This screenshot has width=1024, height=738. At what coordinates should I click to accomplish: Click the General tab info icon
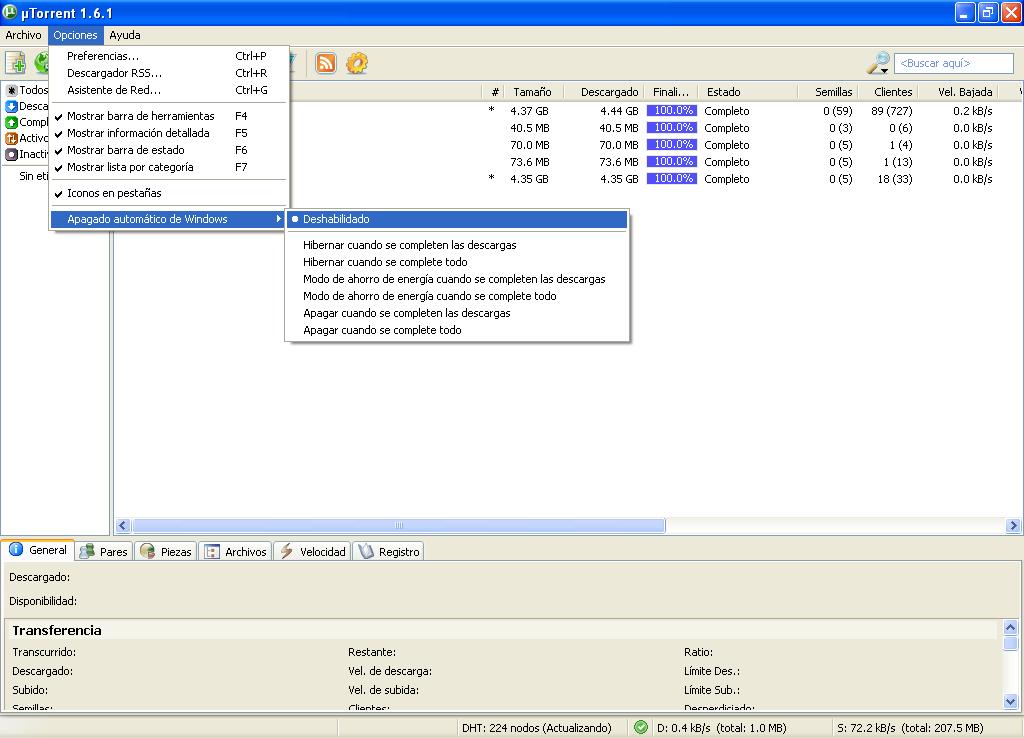[16, 550]
